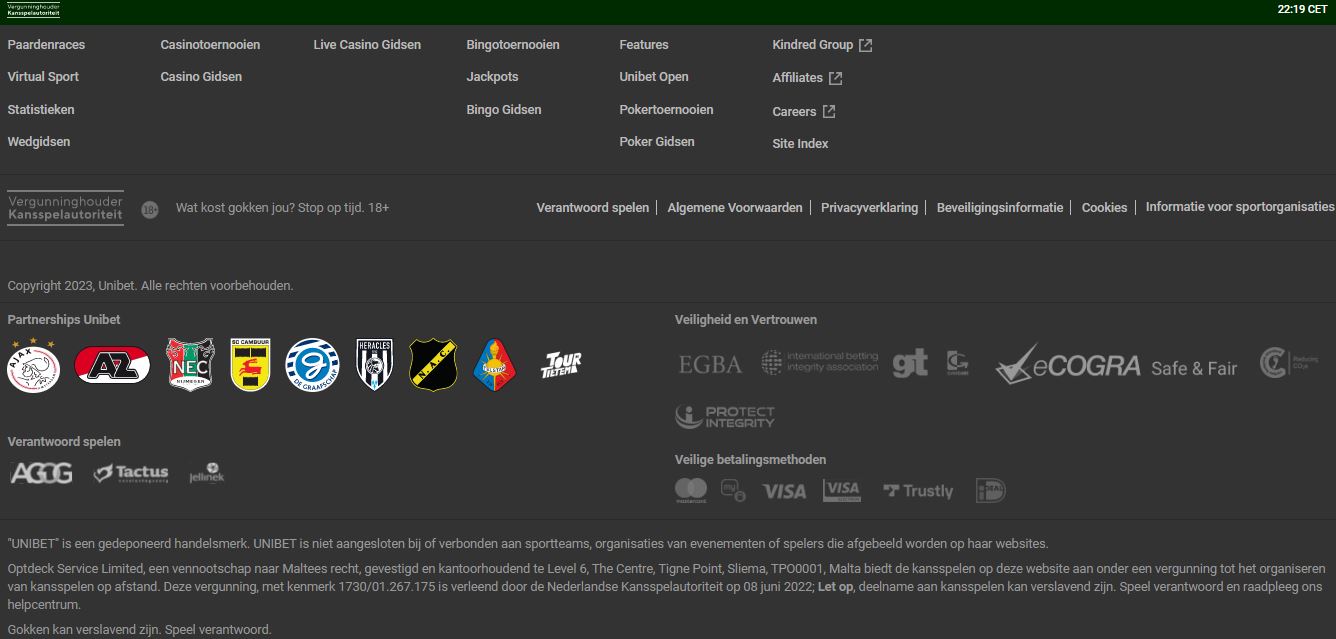
Task: Open Wedgidsen link
Action: coord(39,142)
